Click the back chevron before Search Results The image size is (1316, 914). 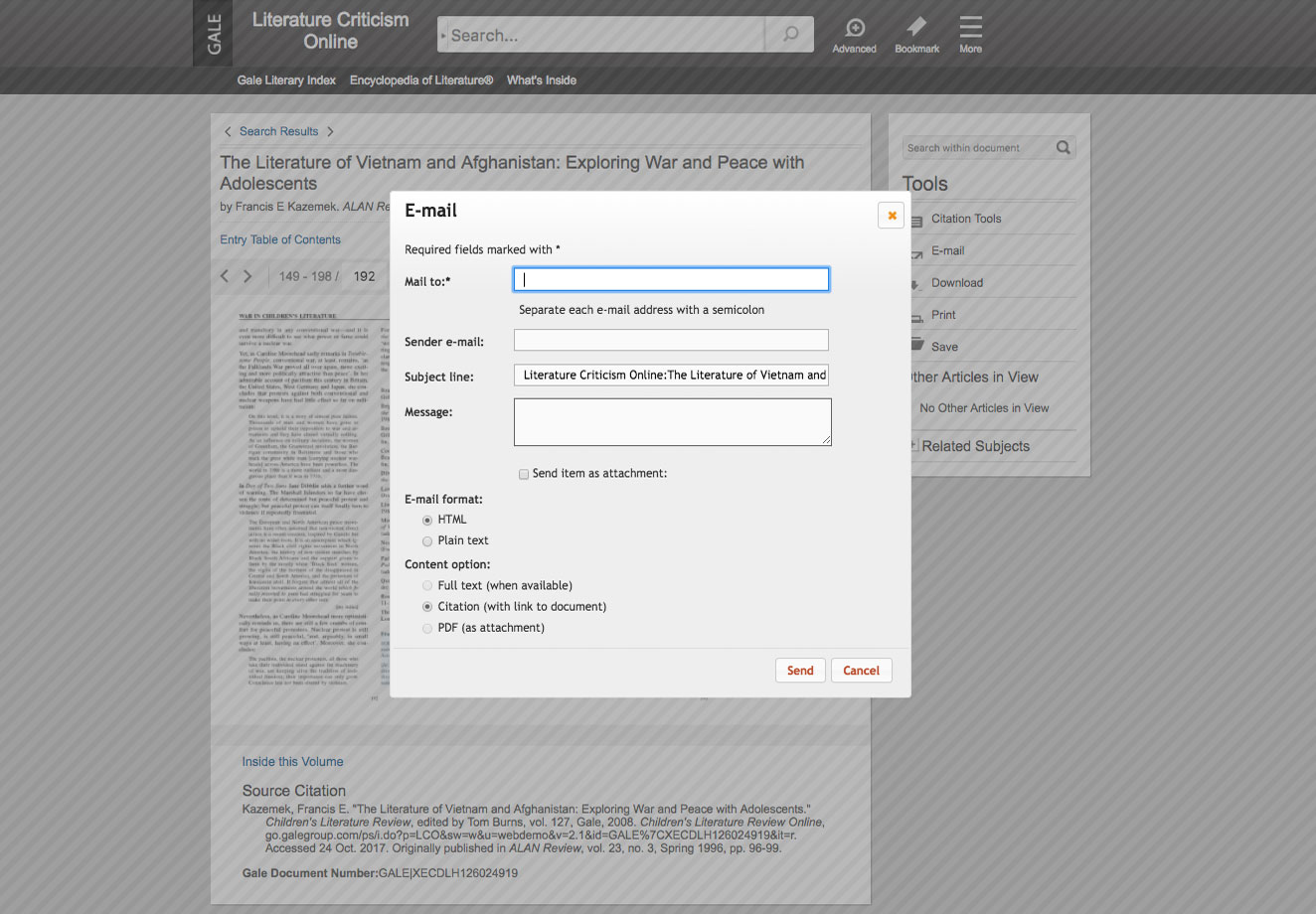click(228, 131)
